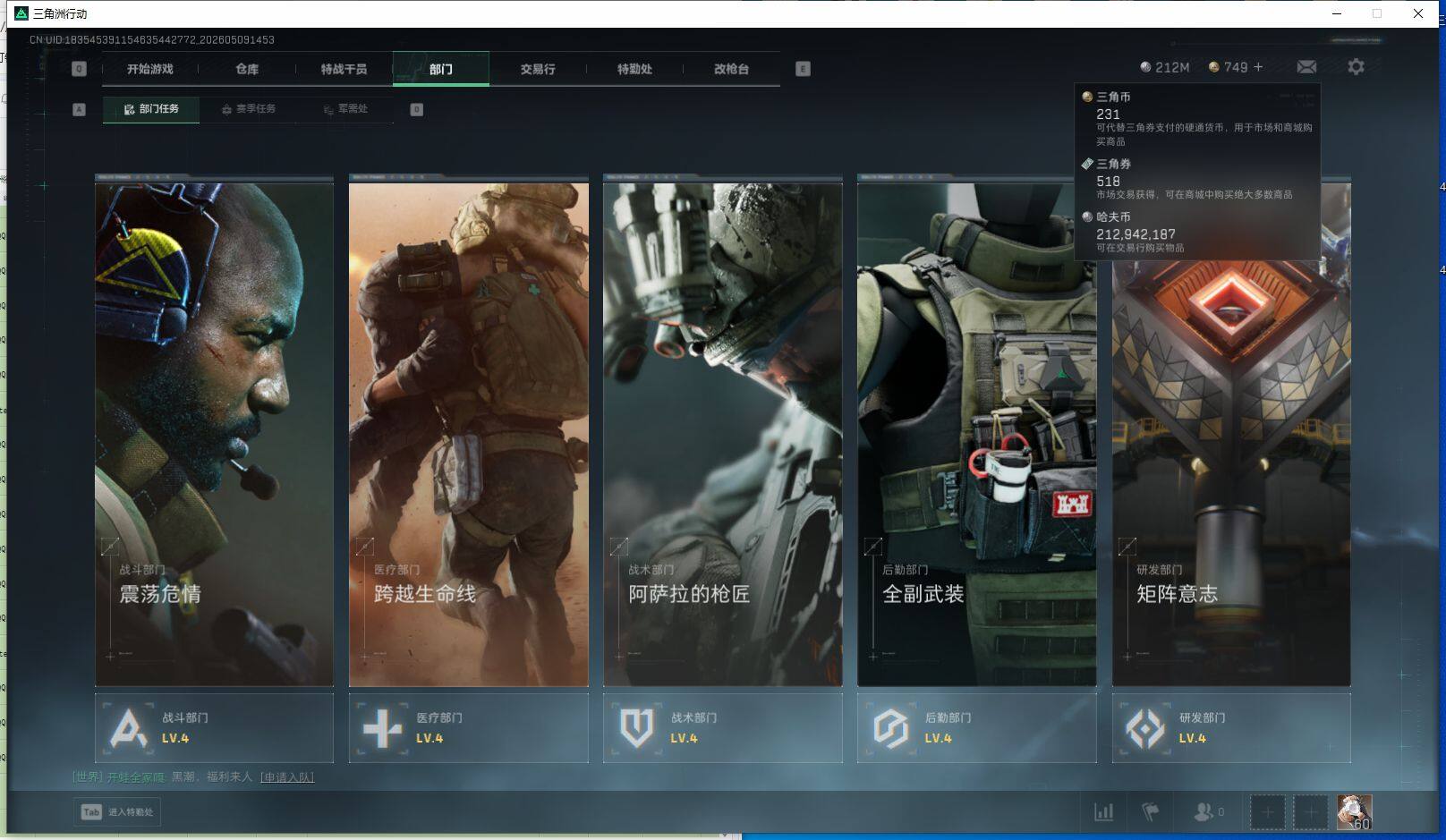Click the 战斗部门 LV.4 emblem icon
The image size is (1446, 840).
(x=128, y=728)
